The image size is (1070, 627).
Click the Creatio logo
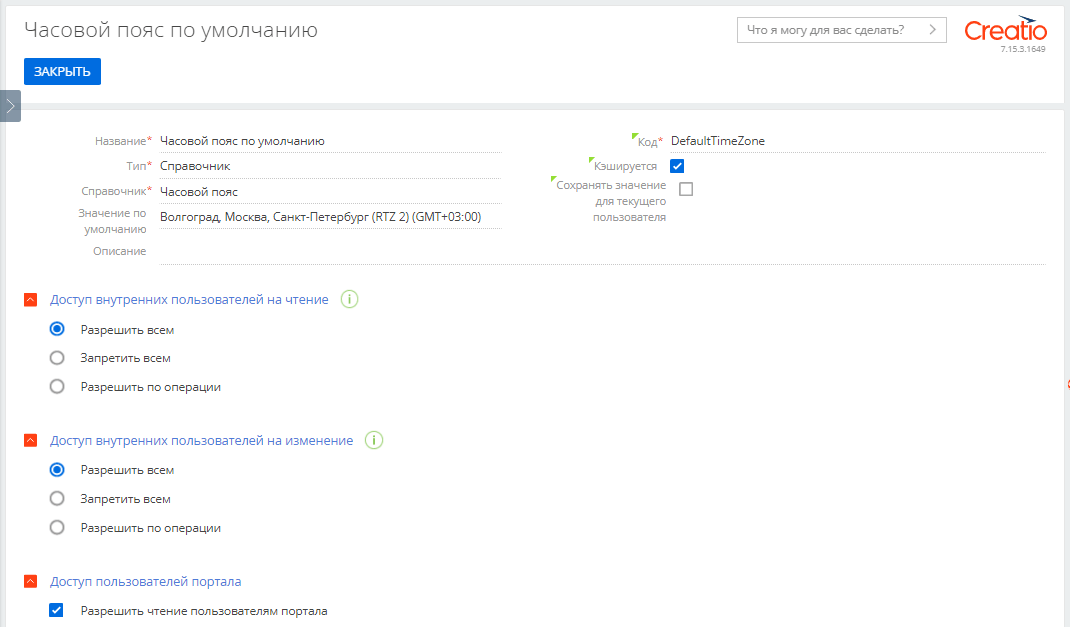[1006, 29]
